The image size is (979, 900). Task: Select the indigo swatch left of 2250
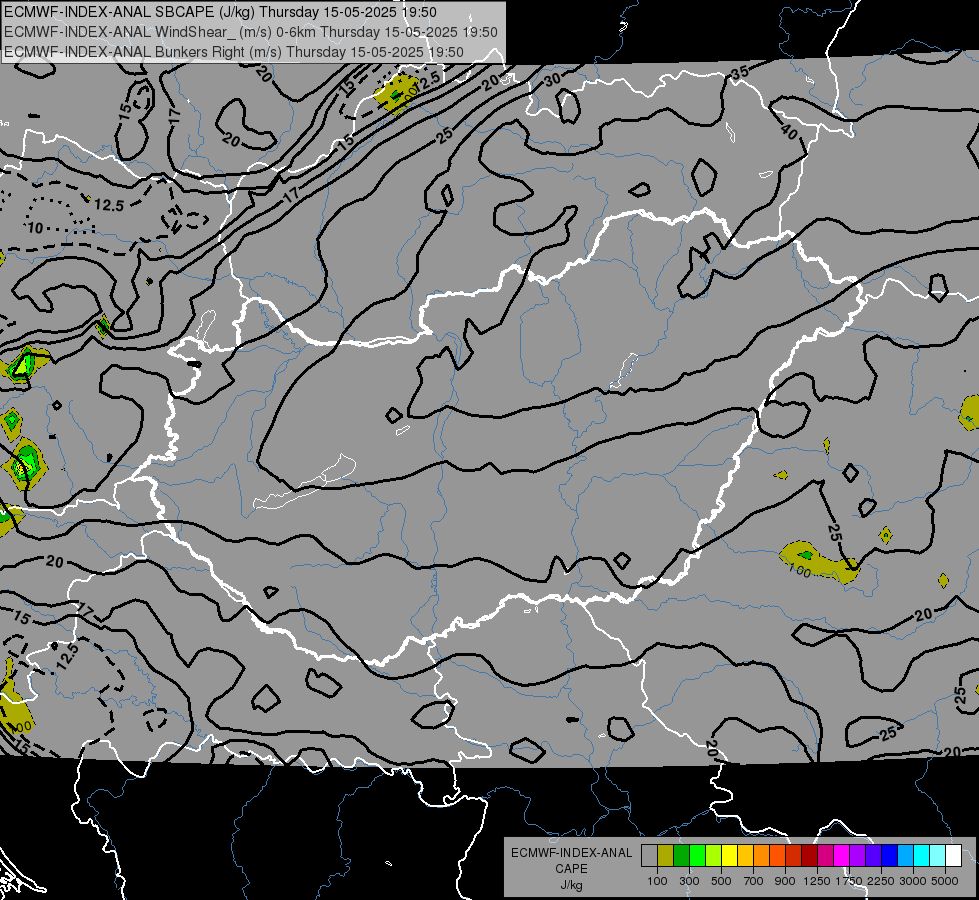pos(873,856)
